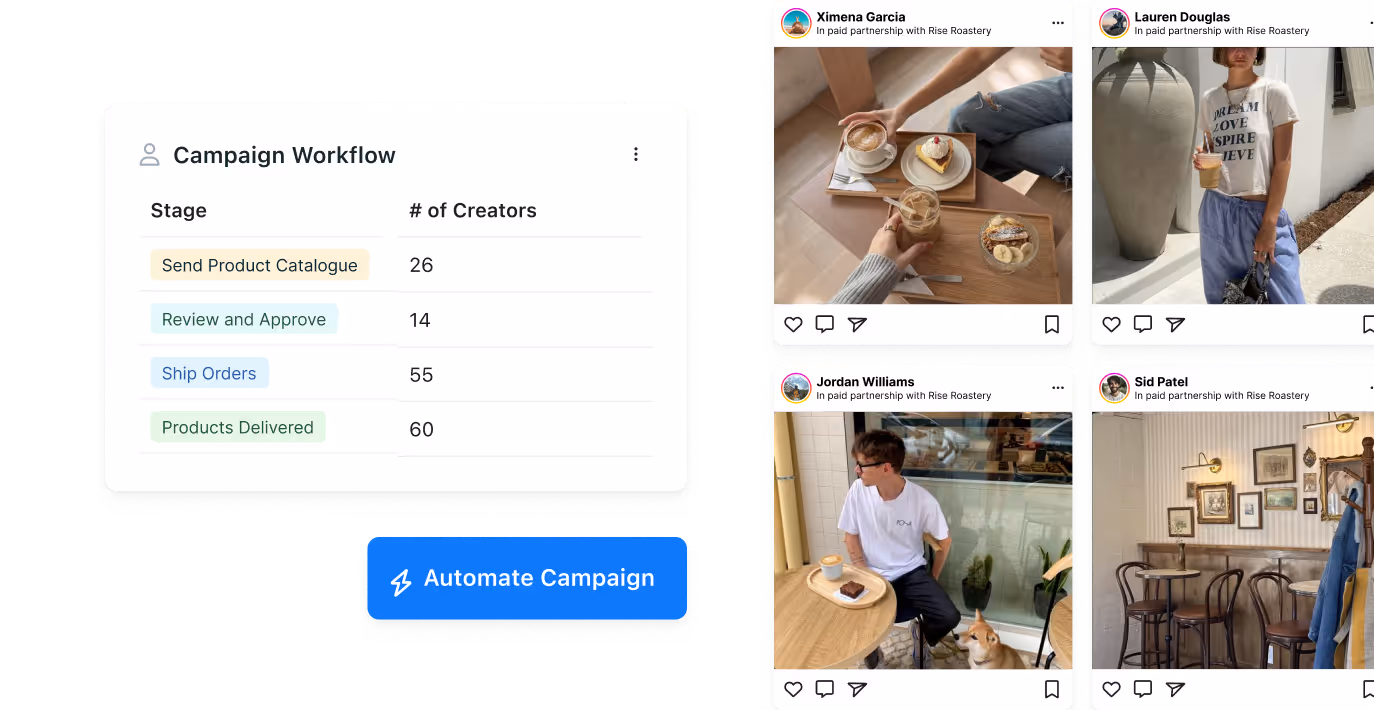Click the Automate Campaign button
The height and width of the screenshot is (710, 1374).
527,578
